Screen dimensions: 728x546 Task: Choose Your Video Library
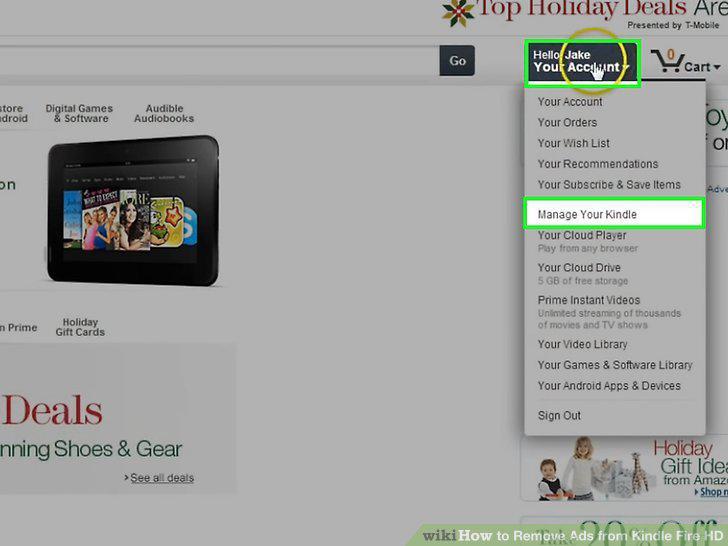(x=582, y=344)
